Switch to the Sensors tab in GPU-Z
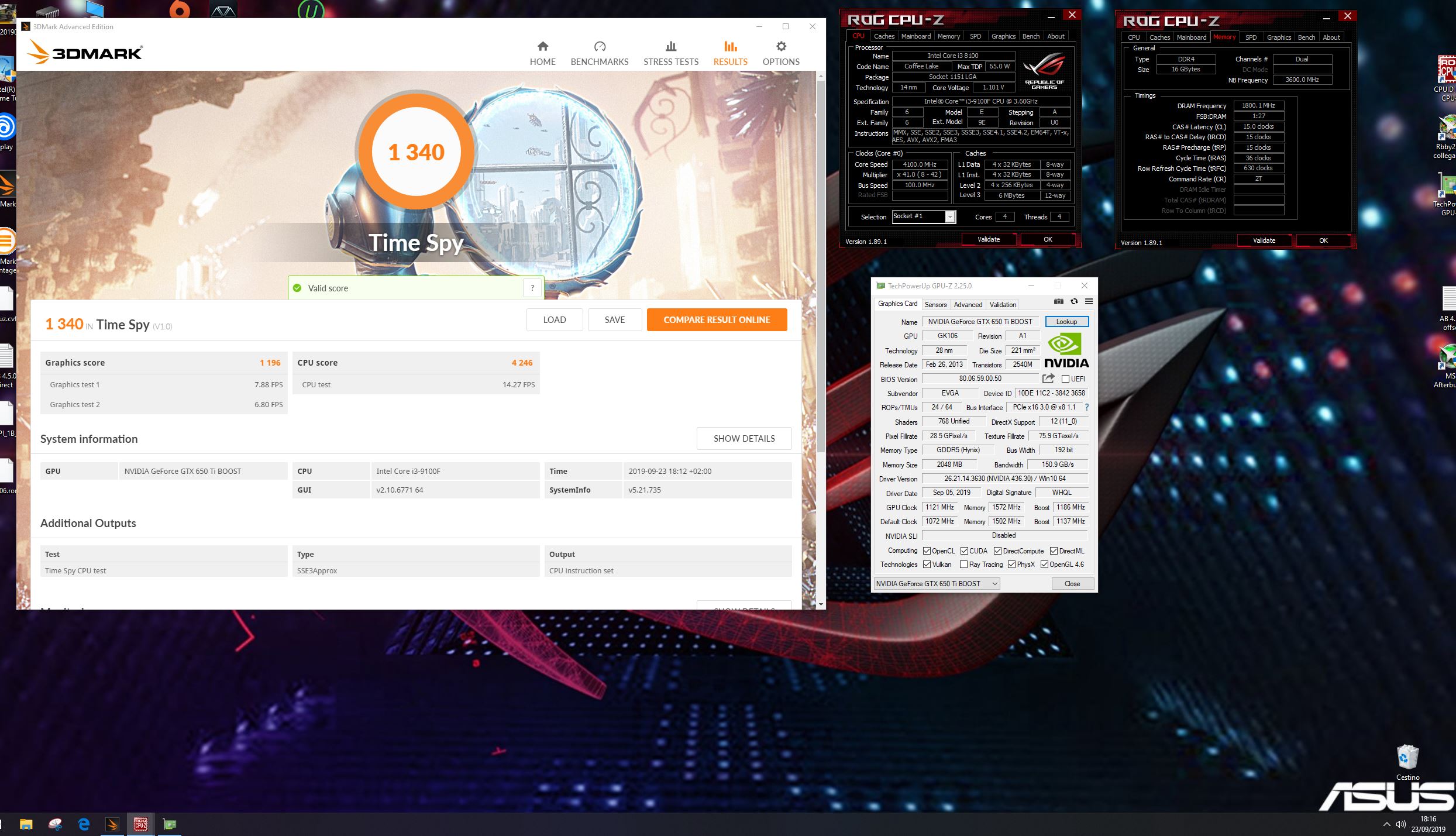Image resolution: width=1456 pixels, height=836 pixels. [x=935, y=305]
